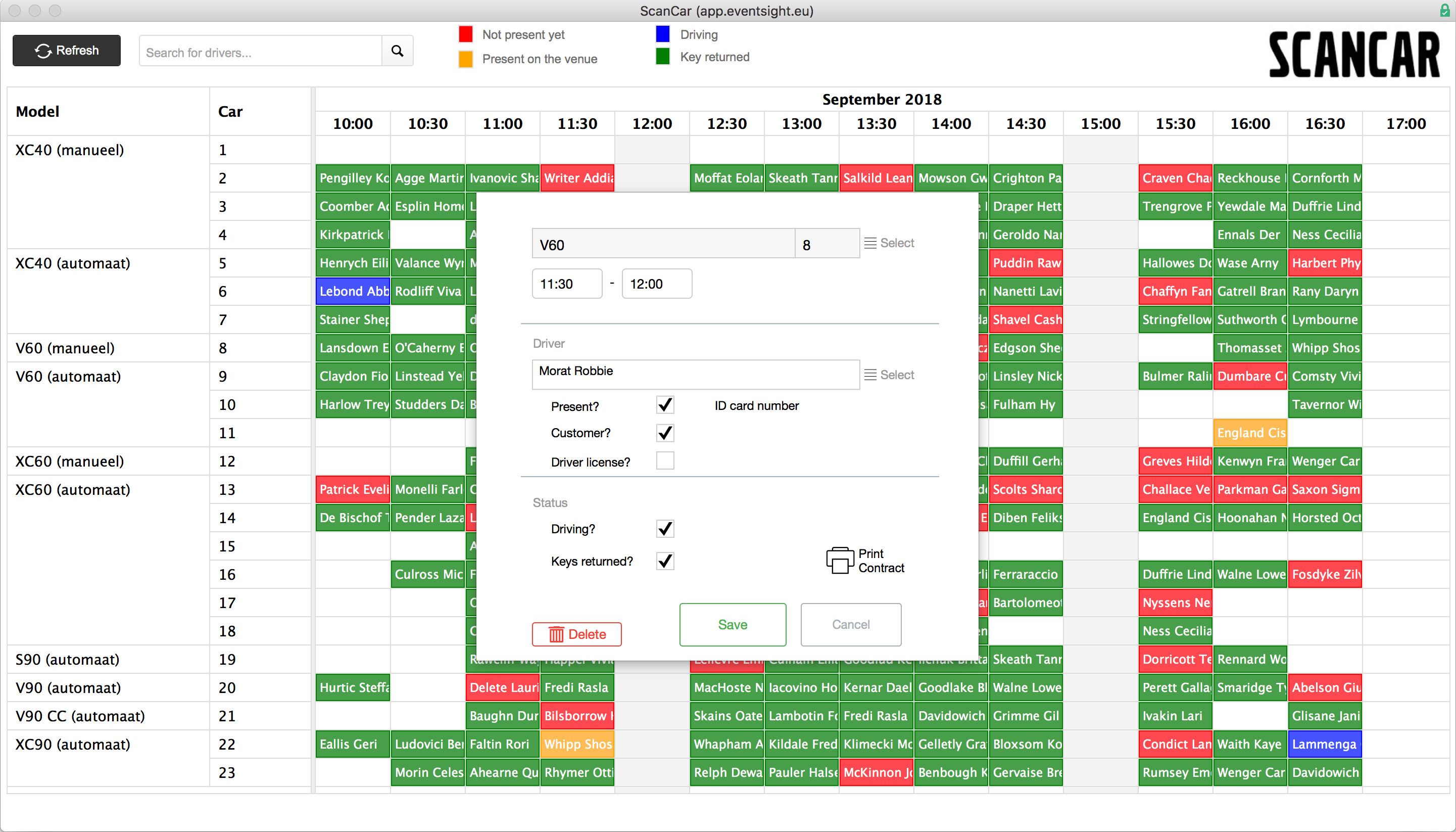This screenshot has width=1456, height=832.
Task: Open car Select list icon next to V60
Action: pyautogui.click(x=870, y=244)
